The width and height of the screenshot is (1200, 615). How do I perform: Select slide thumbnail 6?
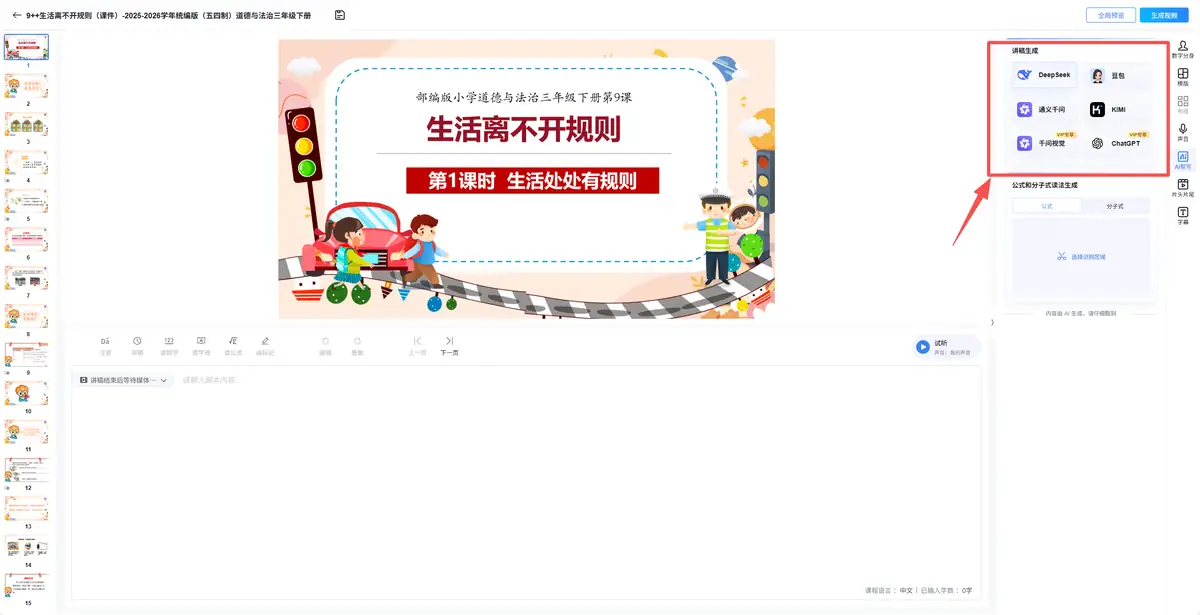point(27,238)
